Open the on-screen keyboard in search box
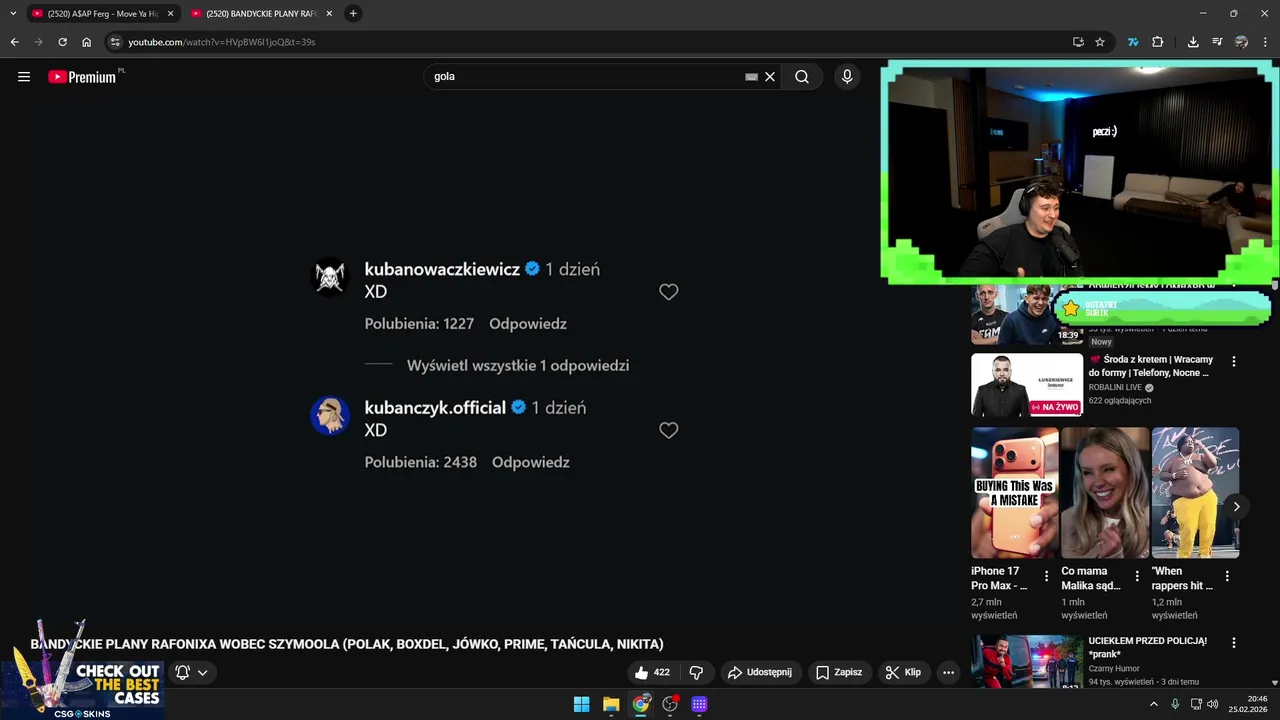 [x=751, y=77]
